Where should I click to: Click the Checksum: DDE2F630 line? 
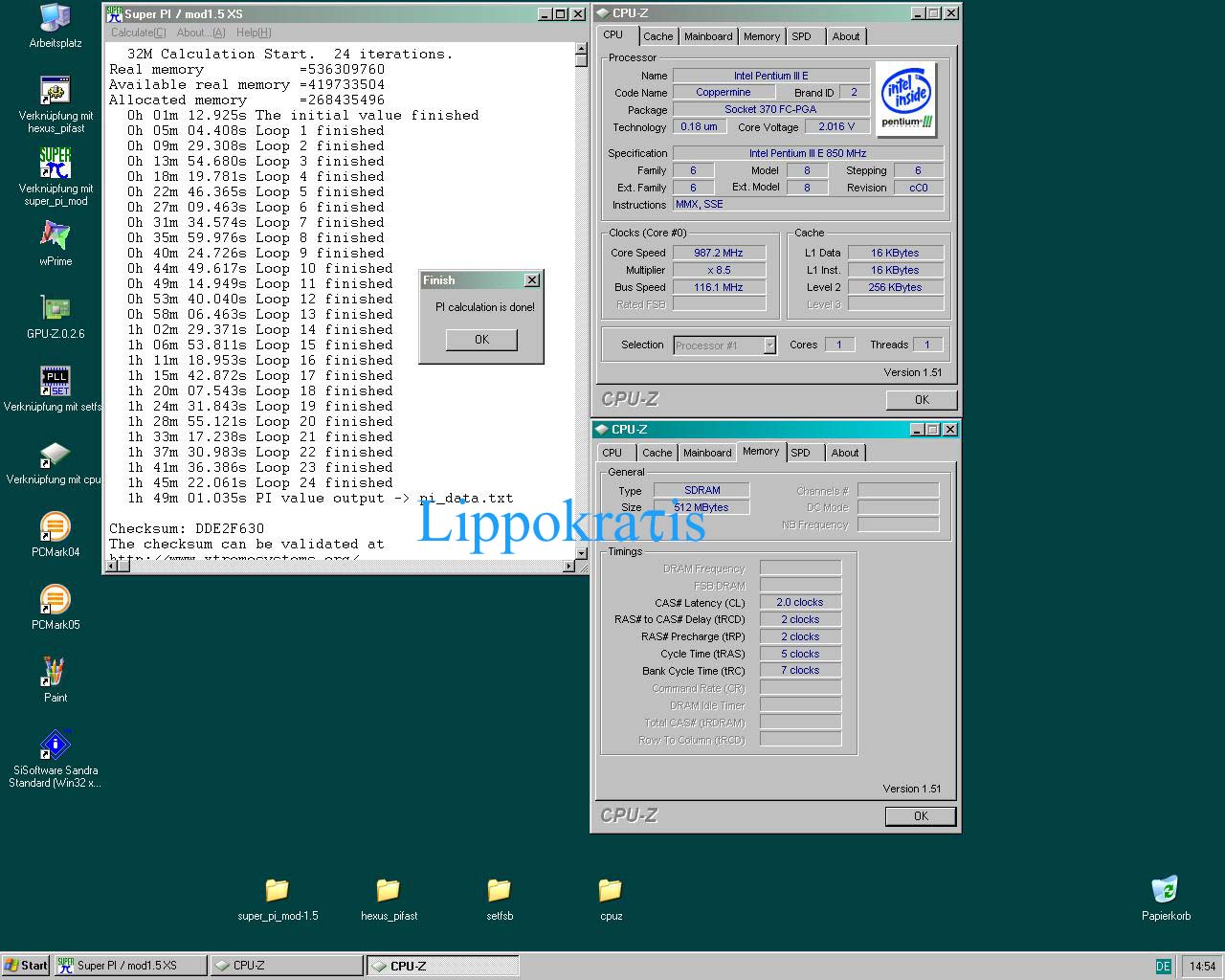coord(187,528)
